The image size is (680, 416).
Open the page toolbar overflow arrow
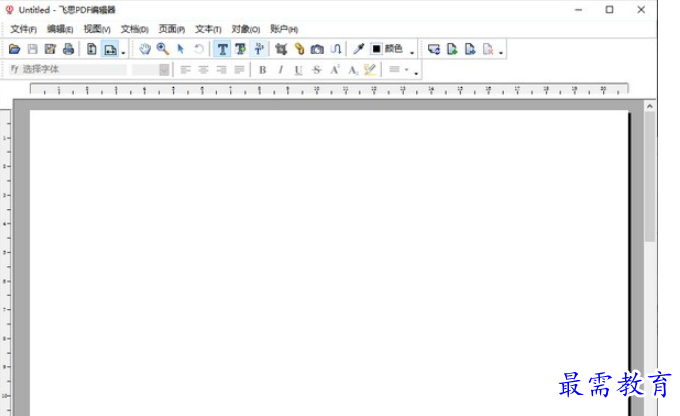[x=501, y=53]
